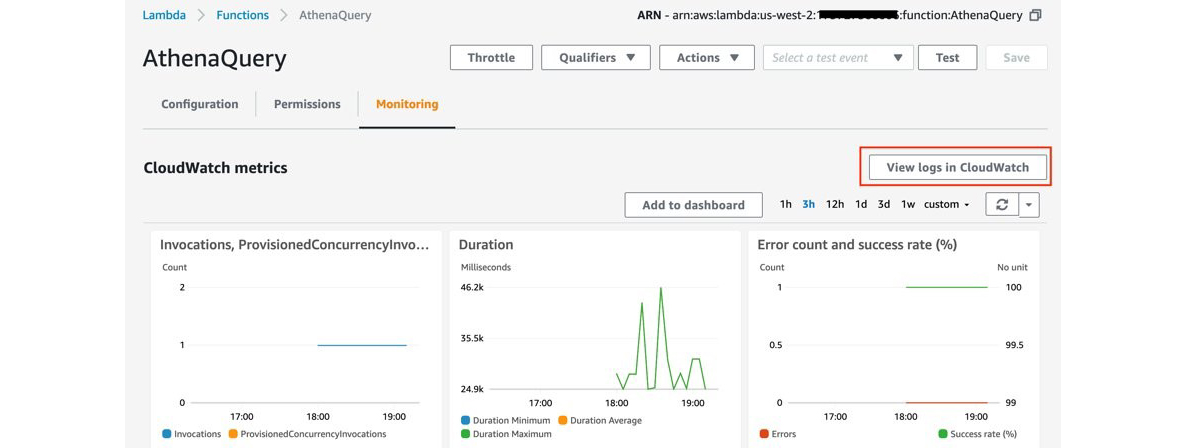This screenshot has height=448, width=1186.
Task: Click the No unit axis label
Action: click(x=1013, y=268)
